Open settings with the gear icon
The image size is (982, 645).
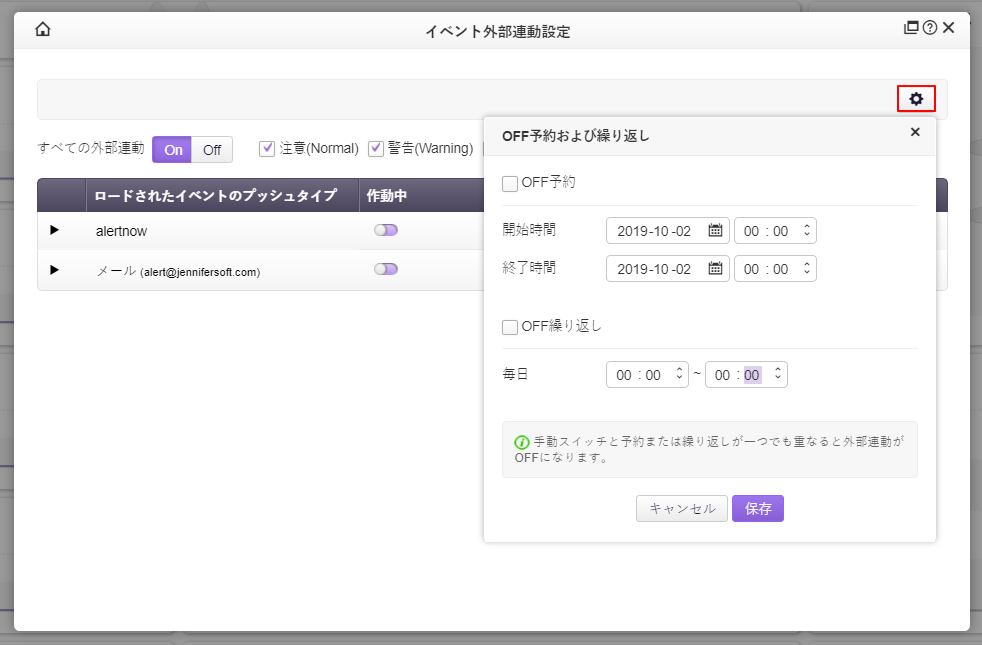[916, 99]
